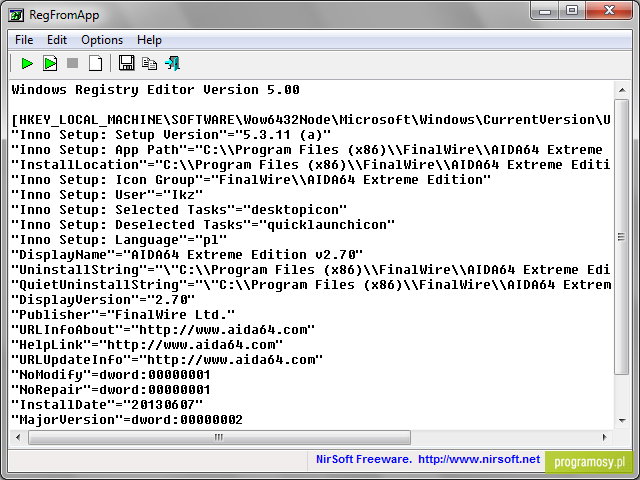Click the line starting with "UninstallString"

coord(311,270)
